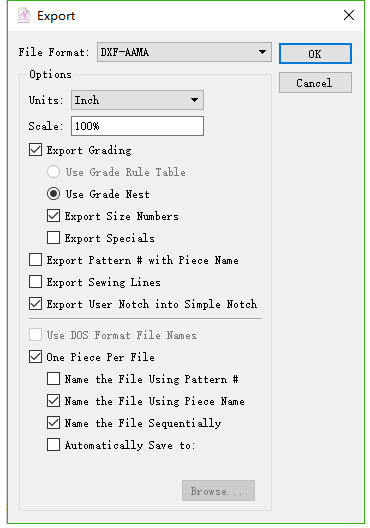Uncheck Export Grading checkbox
Viewport: 370px width, 528px height.
[35, 150]
